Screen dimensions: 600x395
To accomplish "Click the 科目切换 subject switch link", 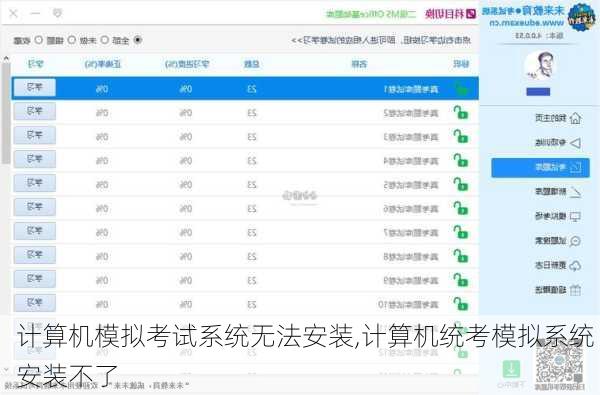I will pos(445,14).
